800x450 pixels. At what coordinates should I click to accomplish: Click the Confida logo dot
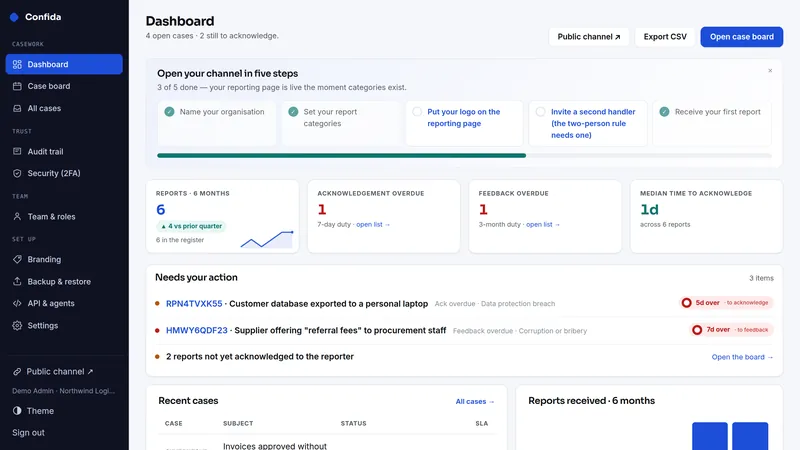[x=14, y=17]
